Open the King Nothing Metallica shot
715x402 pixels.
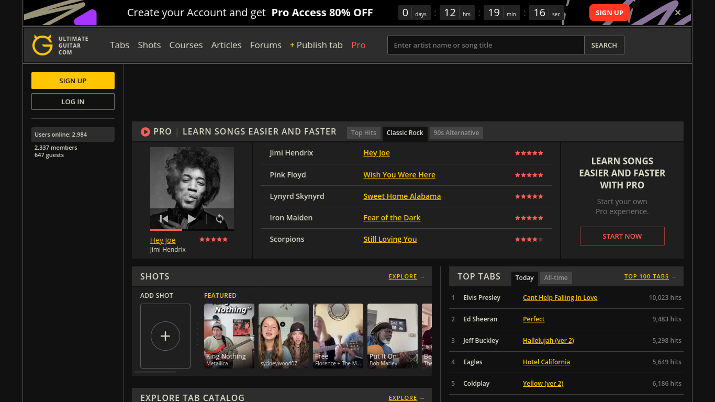(x=229, y=336)
